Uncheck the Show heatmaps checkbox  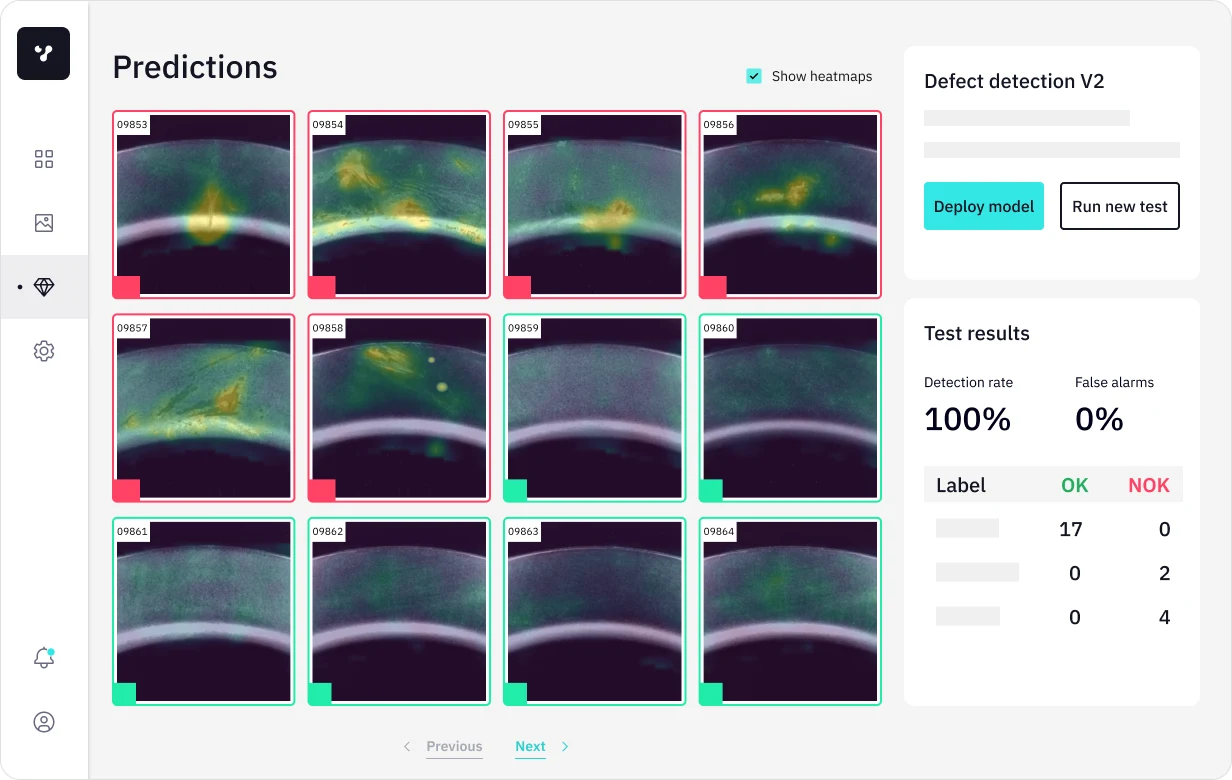tap(754, 76)
